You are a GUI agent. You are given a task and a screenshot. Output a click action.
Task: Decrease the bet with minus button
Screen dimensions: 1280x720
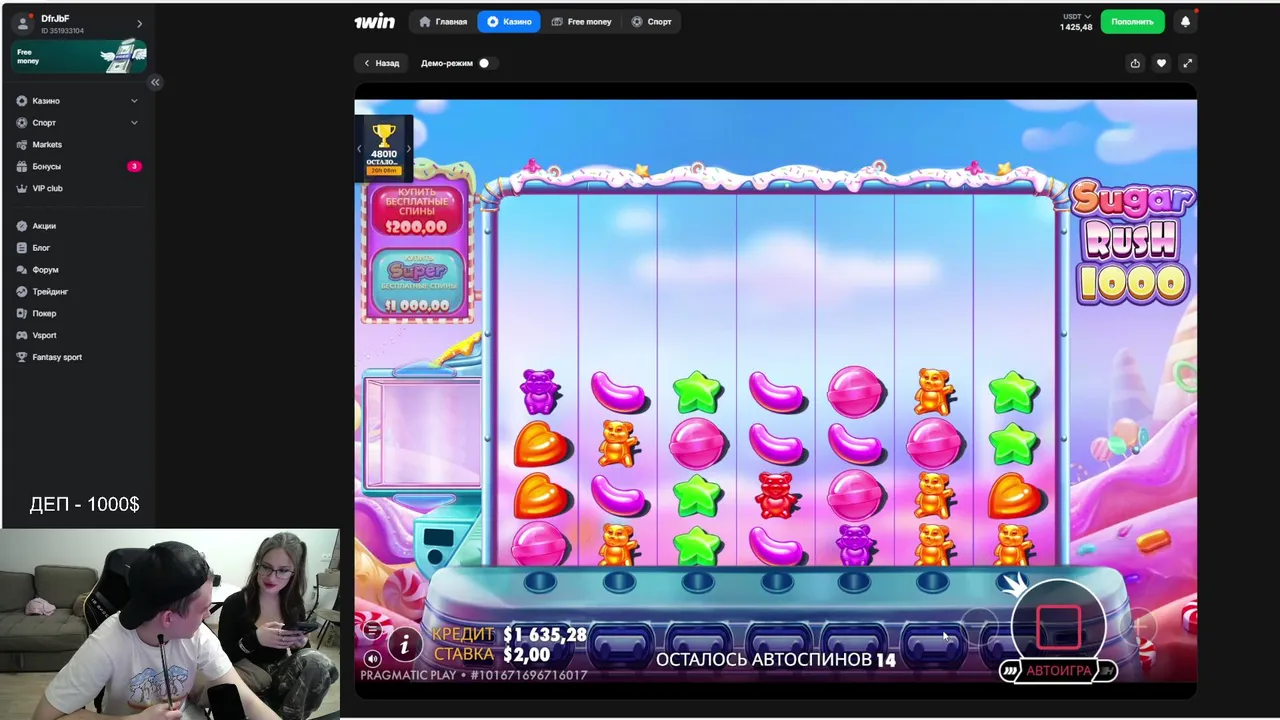978,626
